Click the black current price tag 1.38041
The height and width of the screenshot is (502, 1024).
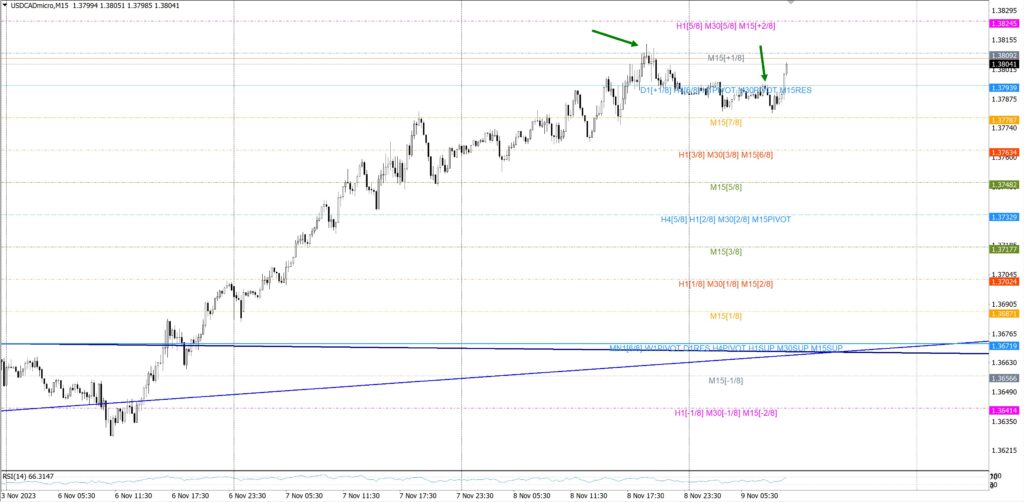click(x=1003, y=64)
